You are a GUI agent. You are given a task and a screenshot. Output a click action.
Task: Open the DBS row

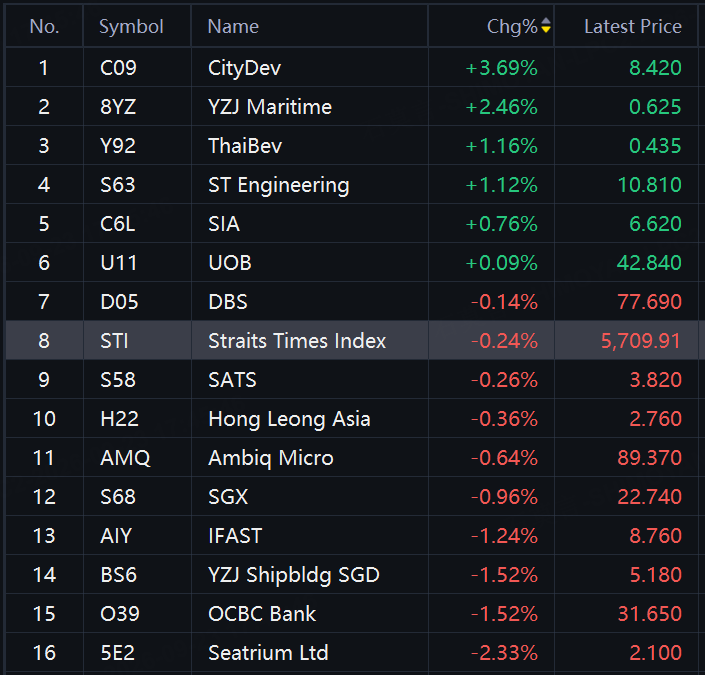[x=352, y=302]
